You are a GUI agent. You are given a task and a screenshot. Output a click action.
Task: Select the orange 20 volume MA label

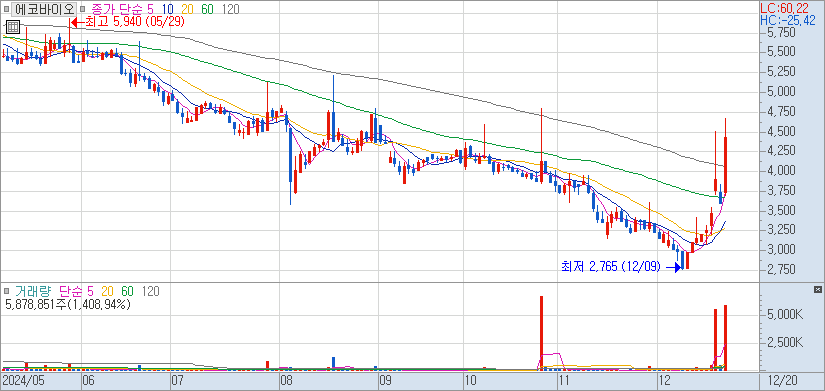(x=108, y=291)
